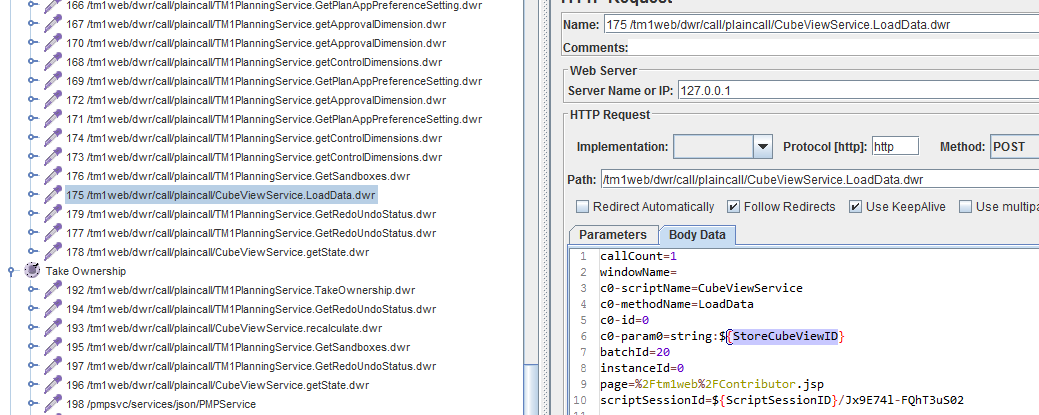
Task: Click the Name input field
Action: [x=821, y=25]
